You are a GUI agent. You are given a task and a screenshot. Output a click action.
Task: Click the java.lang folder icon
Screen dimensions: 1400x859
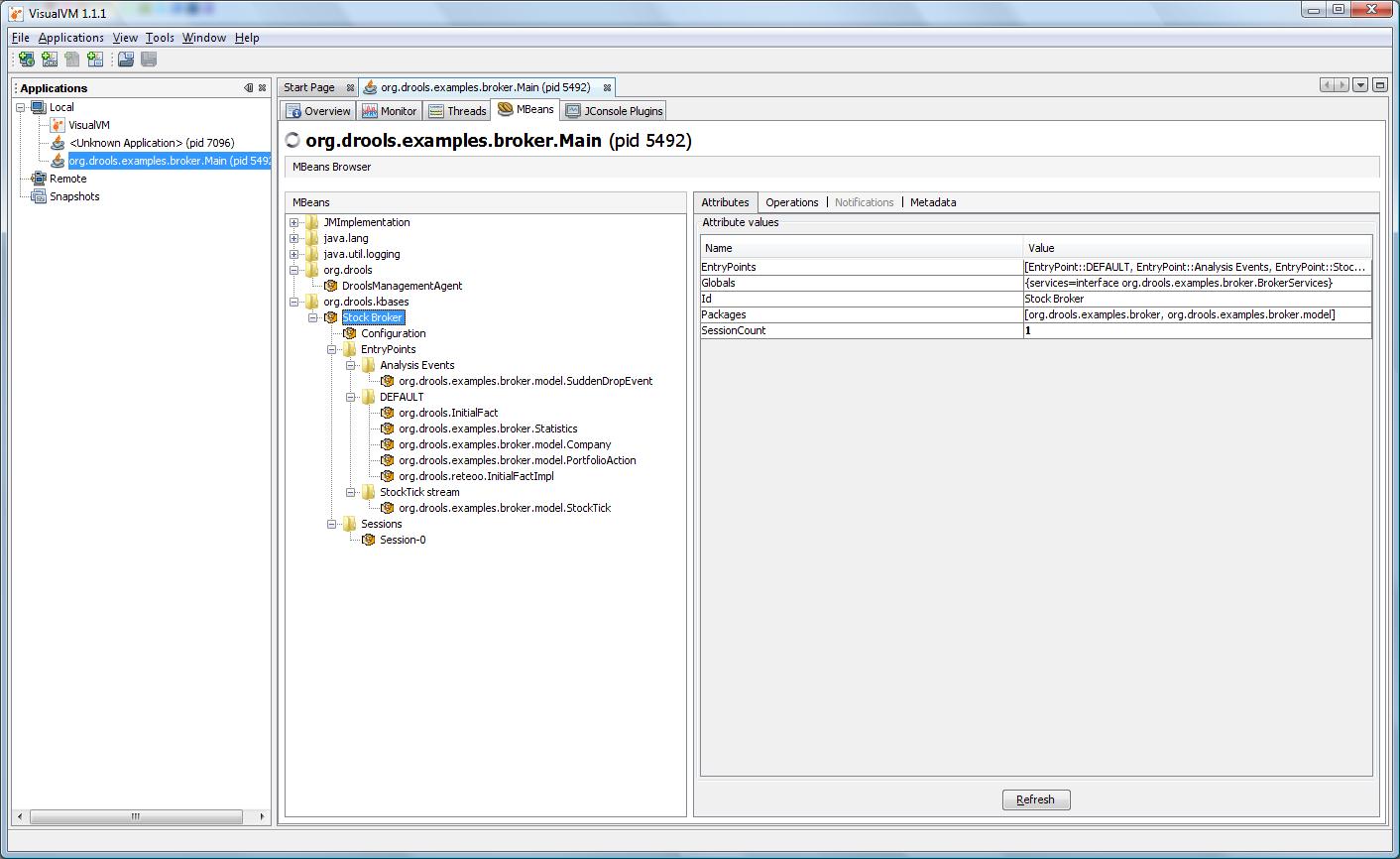(x=312, y=238)
